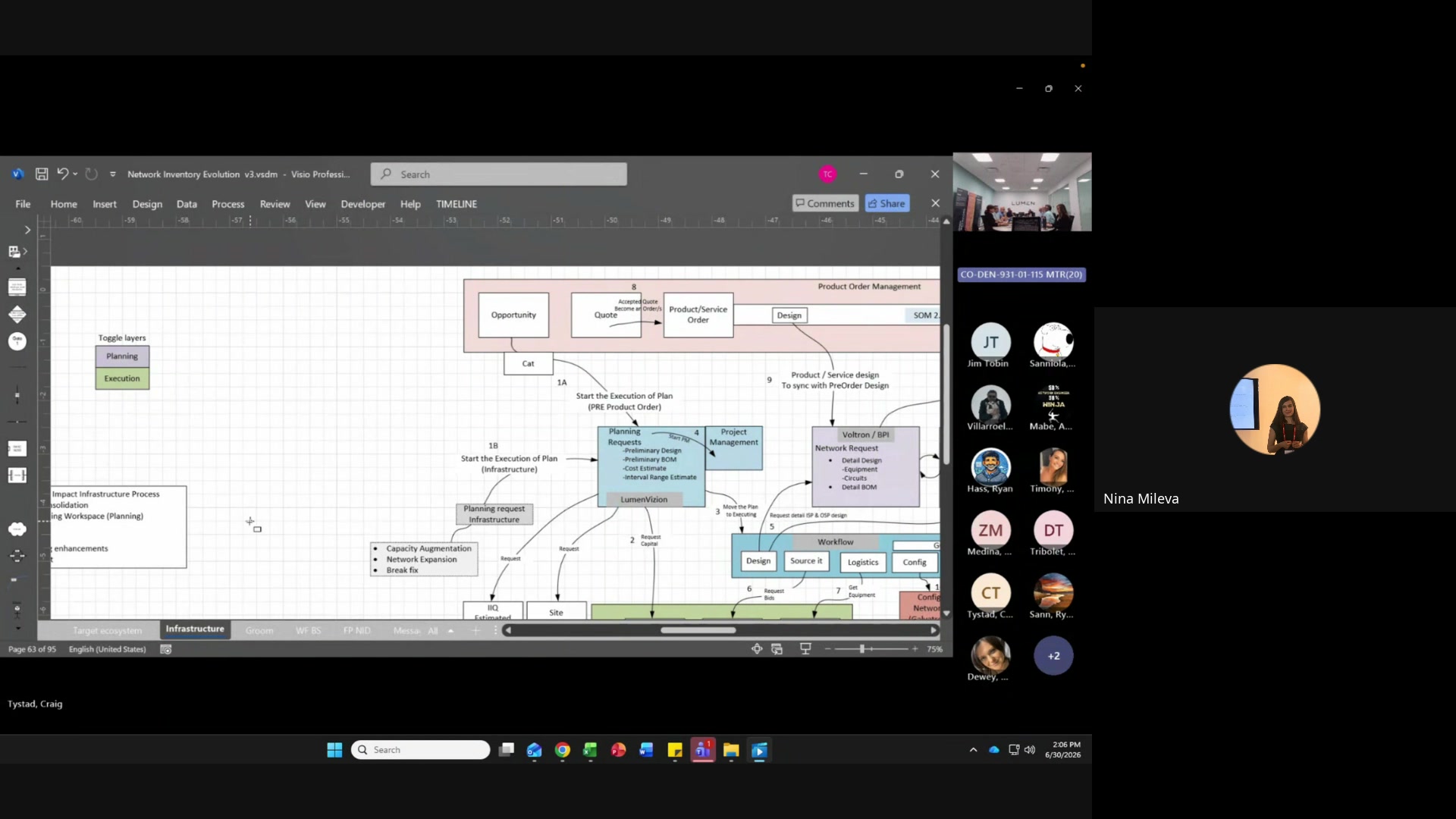Toggle the Planning layer box
Screen dimensions: 1456x819
[x=122, y=356]
